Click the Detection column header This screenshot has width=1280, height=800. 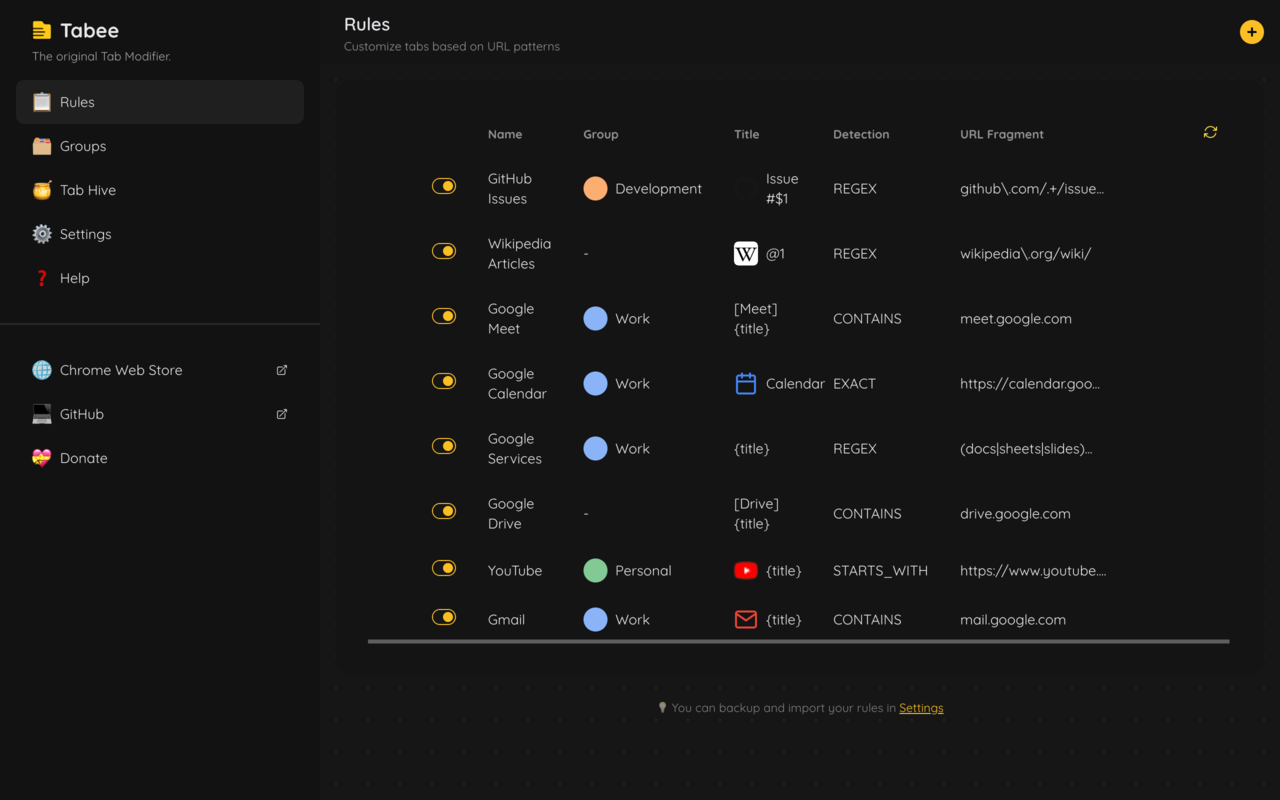861,134
